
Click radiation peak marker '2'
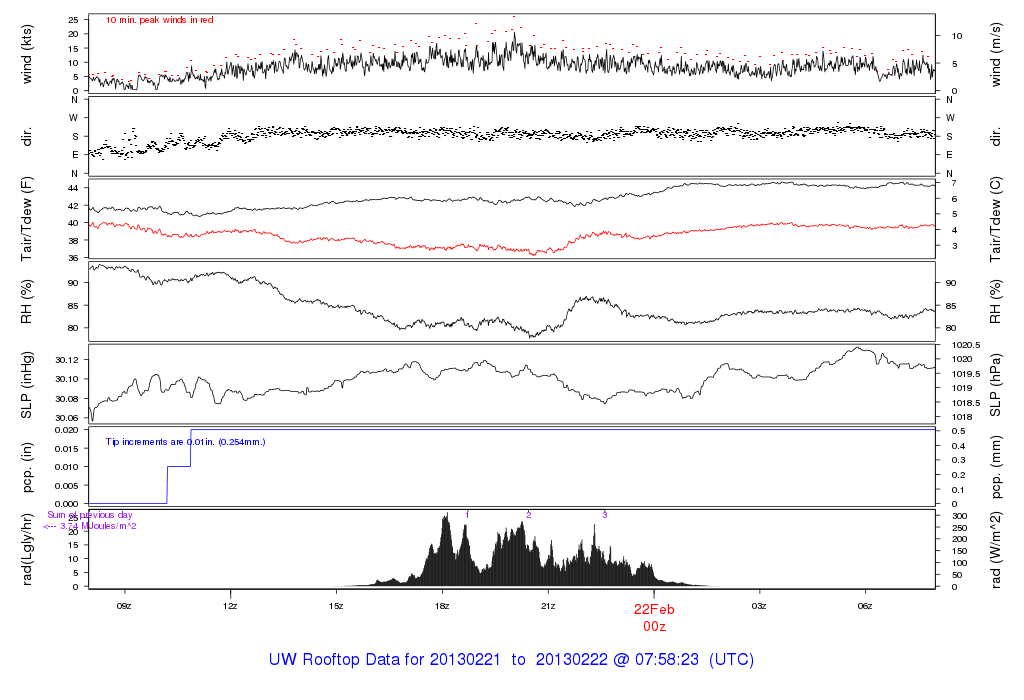pyautogui.click(x=528, y=515)
